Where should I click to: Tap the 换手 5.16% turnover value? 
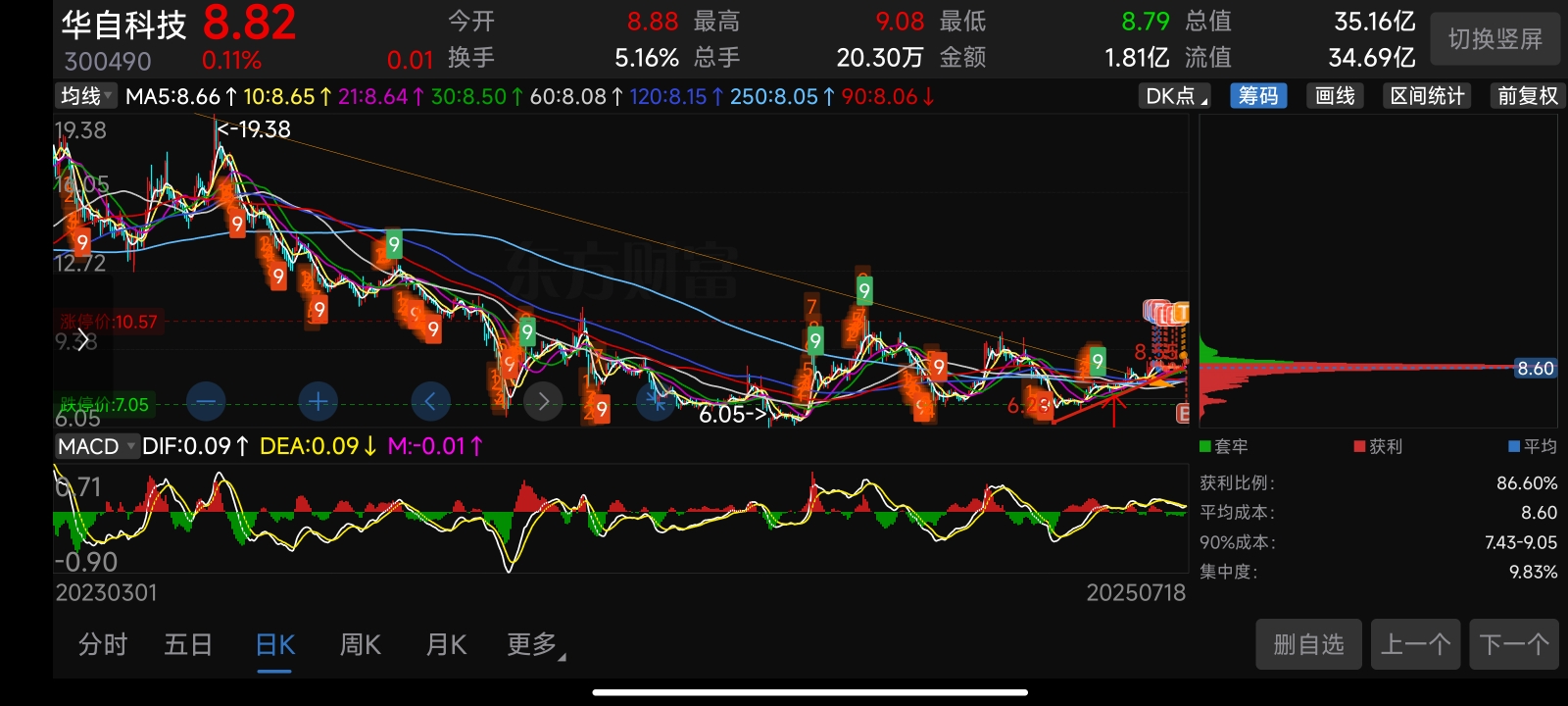click(x=647, y=58)
